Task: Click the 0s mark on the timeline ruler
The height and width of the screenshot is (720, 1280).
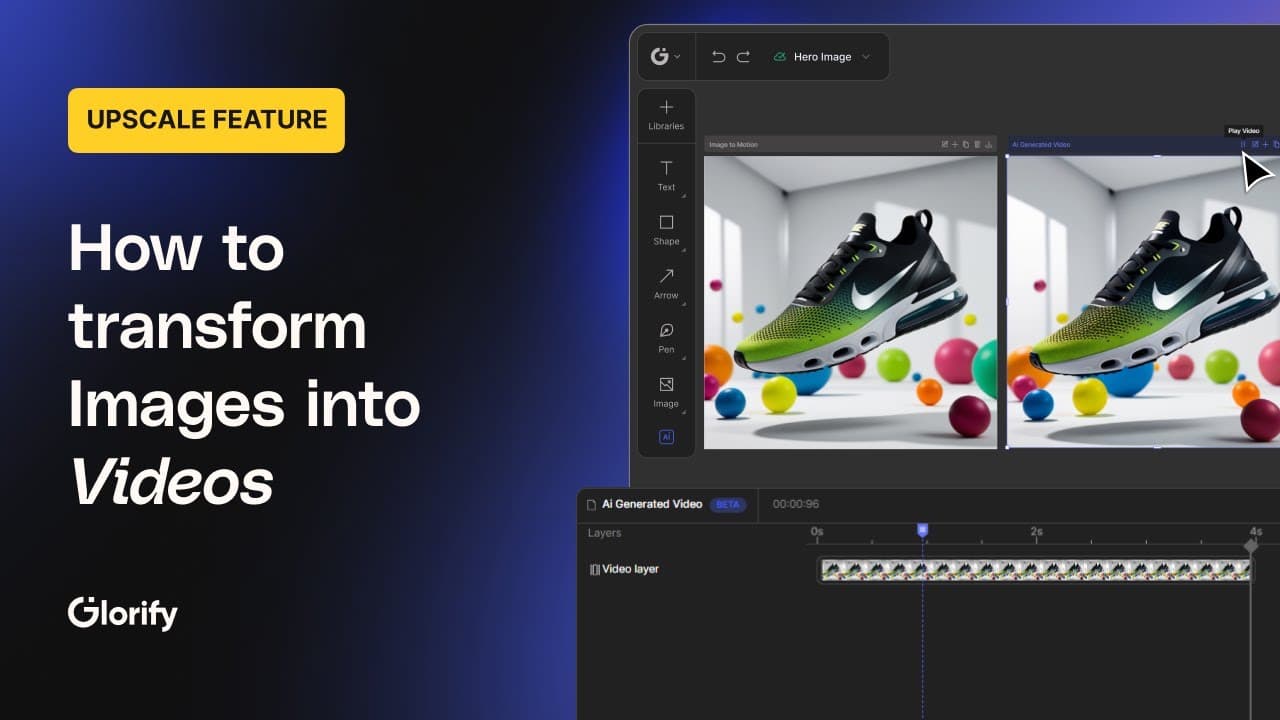Action: click(x=817, y=532)
